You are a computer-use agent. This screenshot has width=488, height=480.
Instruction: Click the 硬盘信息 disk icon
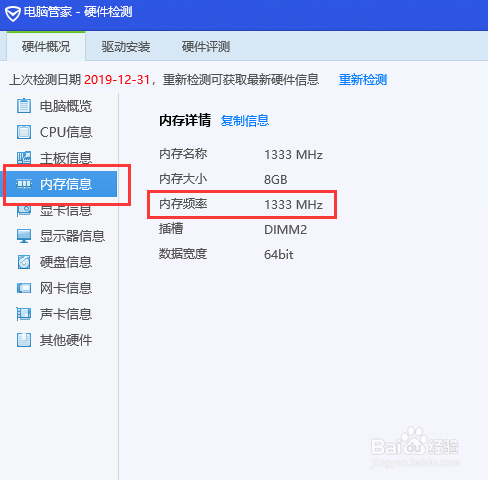tap(24, 262)
